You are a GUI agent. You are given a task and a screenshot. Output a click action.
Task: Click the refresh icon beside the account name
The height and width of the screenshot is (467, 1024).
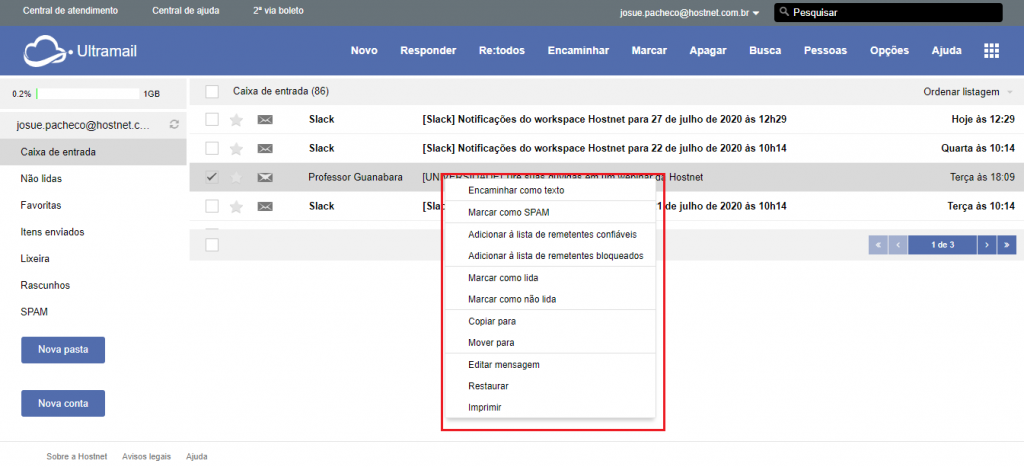(x=175, y=125)
